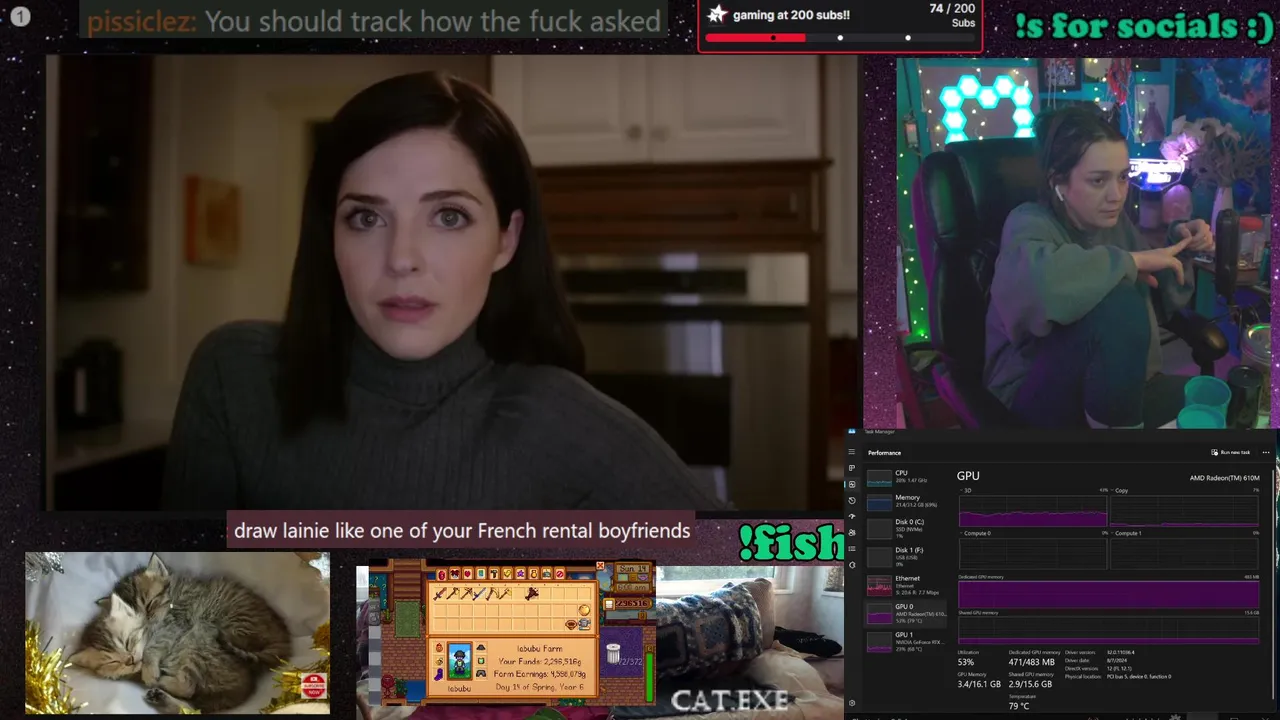This screenshot has width=1280, height=720.
Task: Click Run new task in Task Manager
Action: [x=1231, y=452]
